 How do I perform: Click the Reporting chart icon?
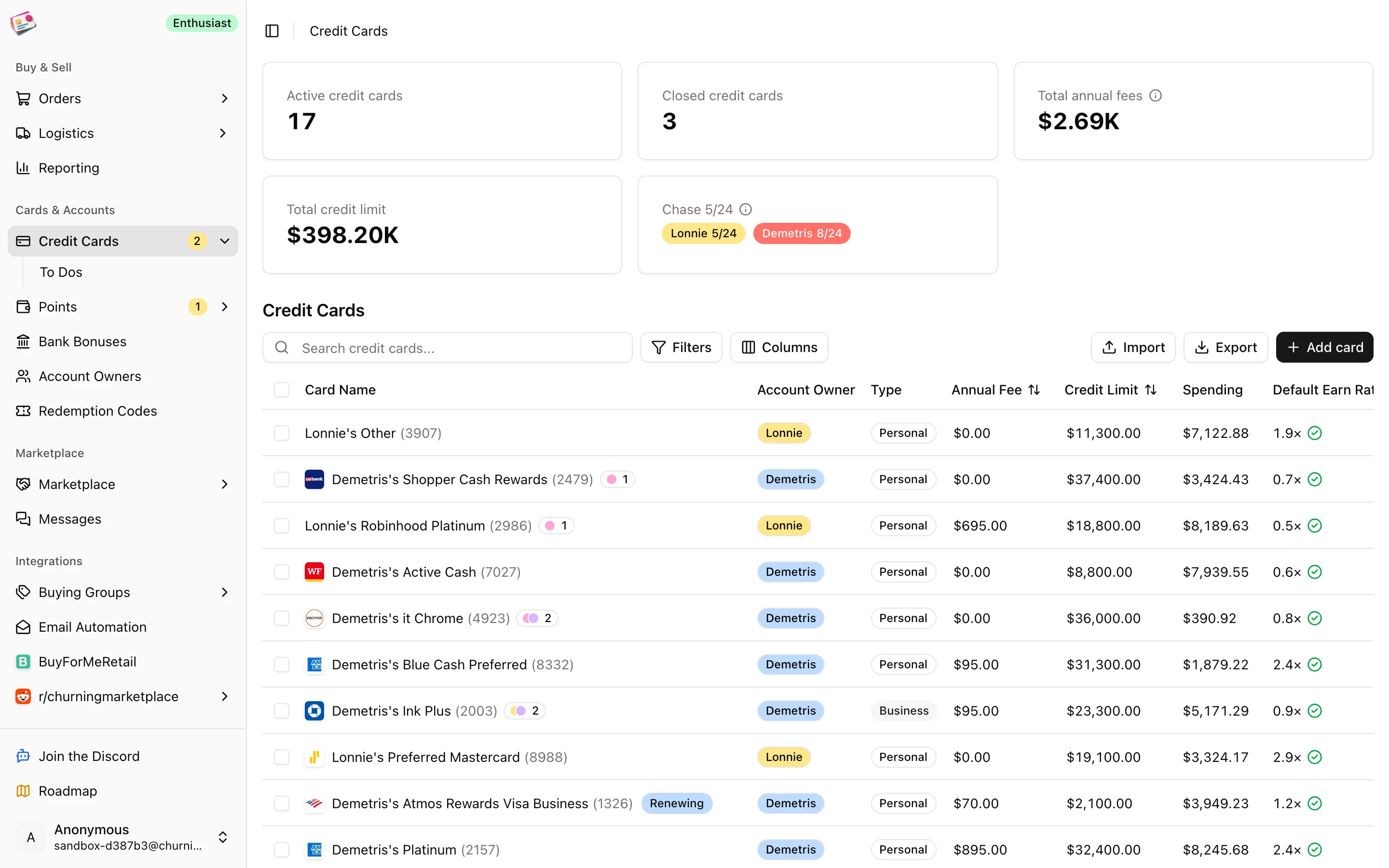pos(23,168)
